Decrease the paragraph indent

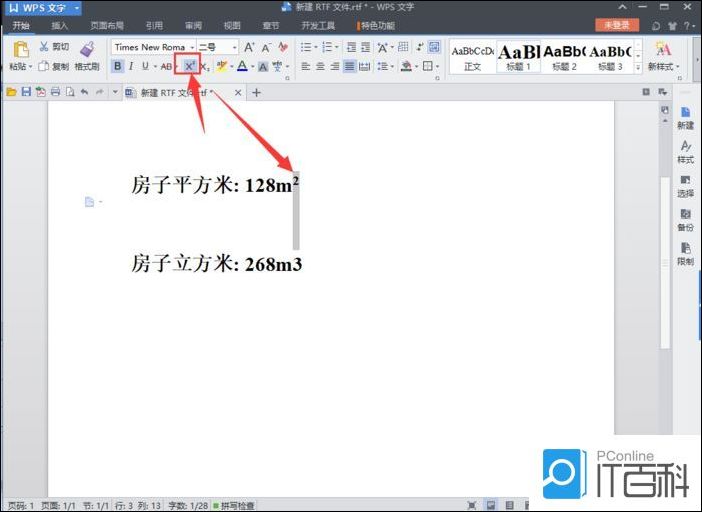click(x=351, y=47)
